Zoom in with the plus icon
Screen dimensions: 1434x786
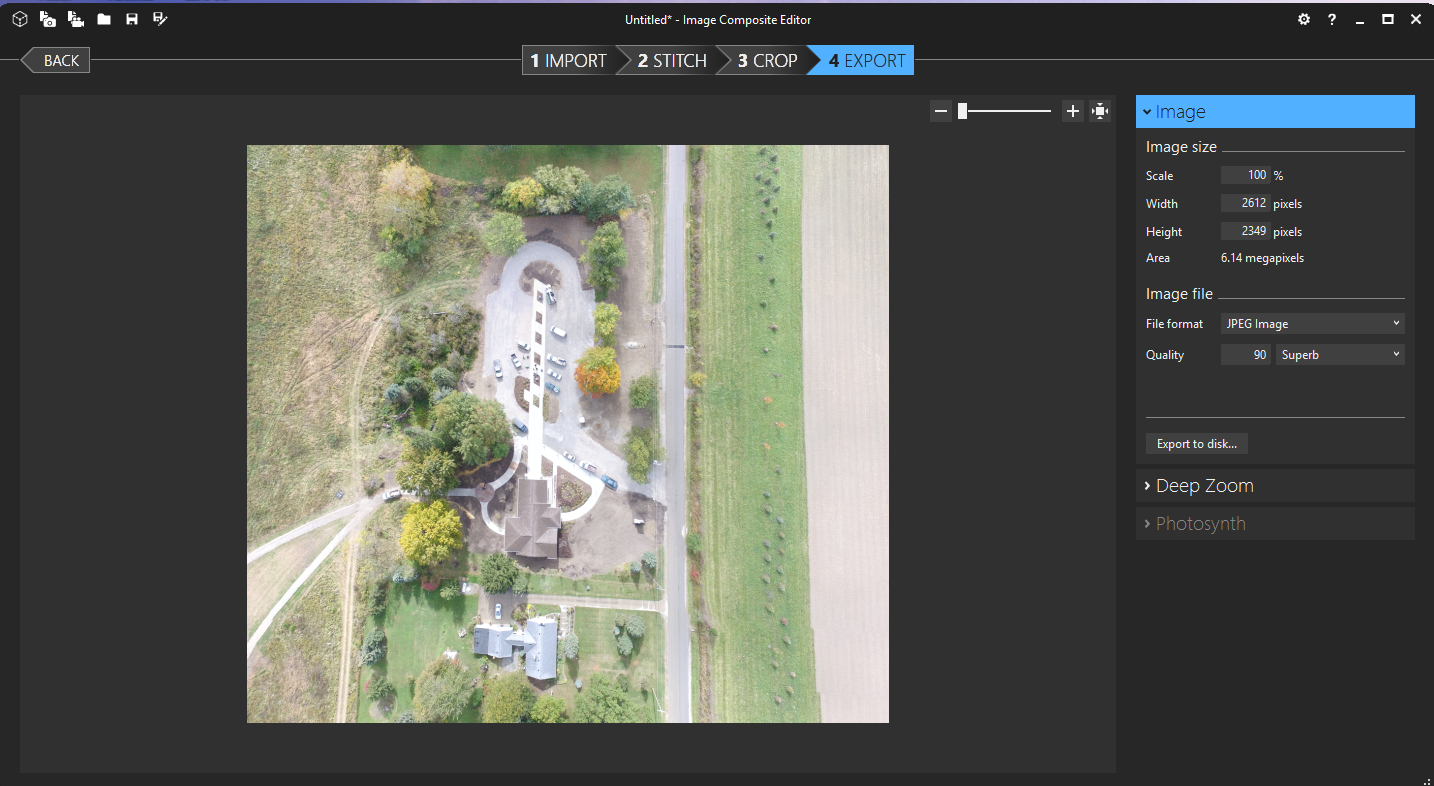point(1072,110)
